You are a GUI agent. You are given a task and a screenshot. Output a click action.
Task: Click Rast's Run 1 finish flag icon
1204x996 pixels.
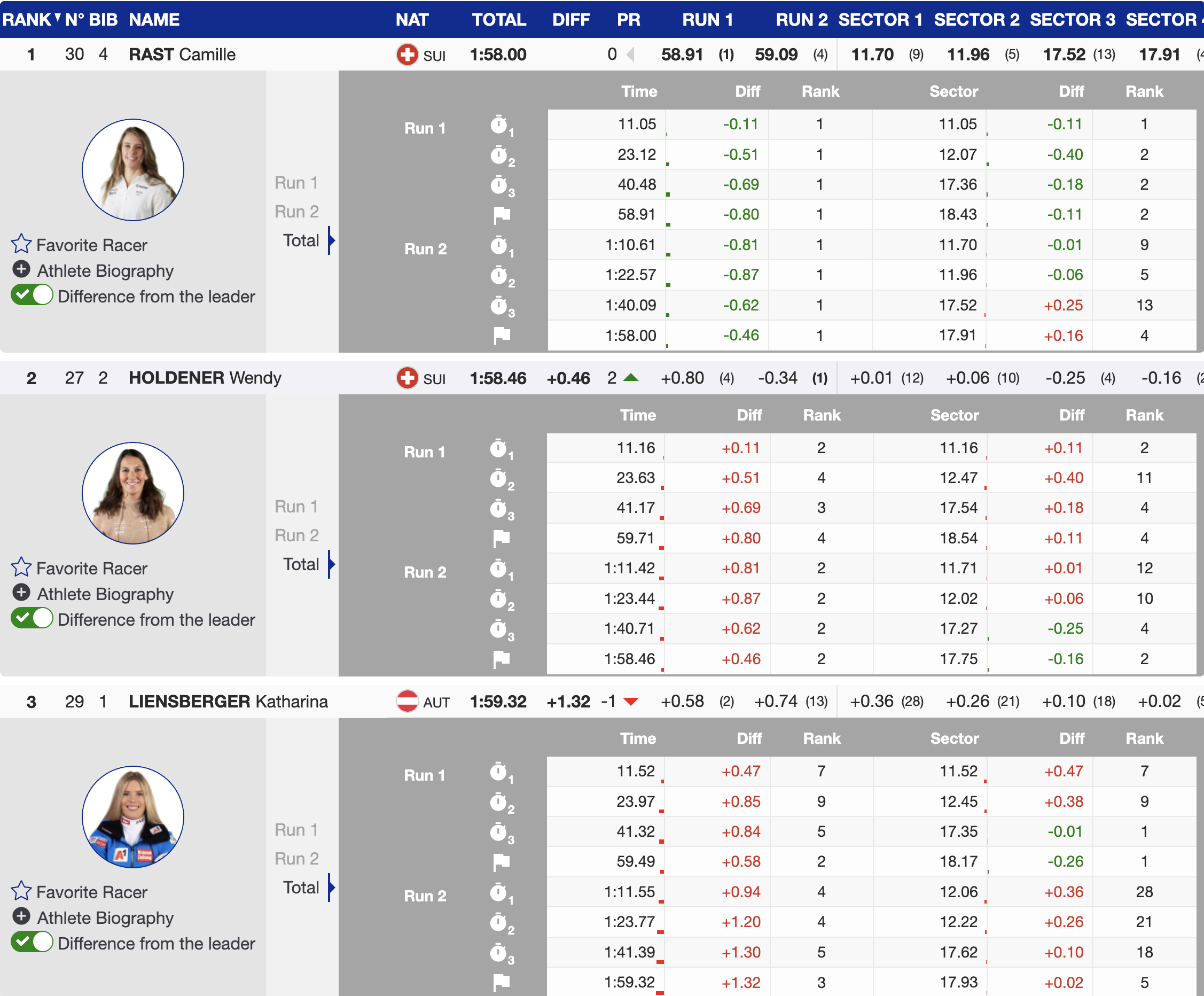pos(502,215)
